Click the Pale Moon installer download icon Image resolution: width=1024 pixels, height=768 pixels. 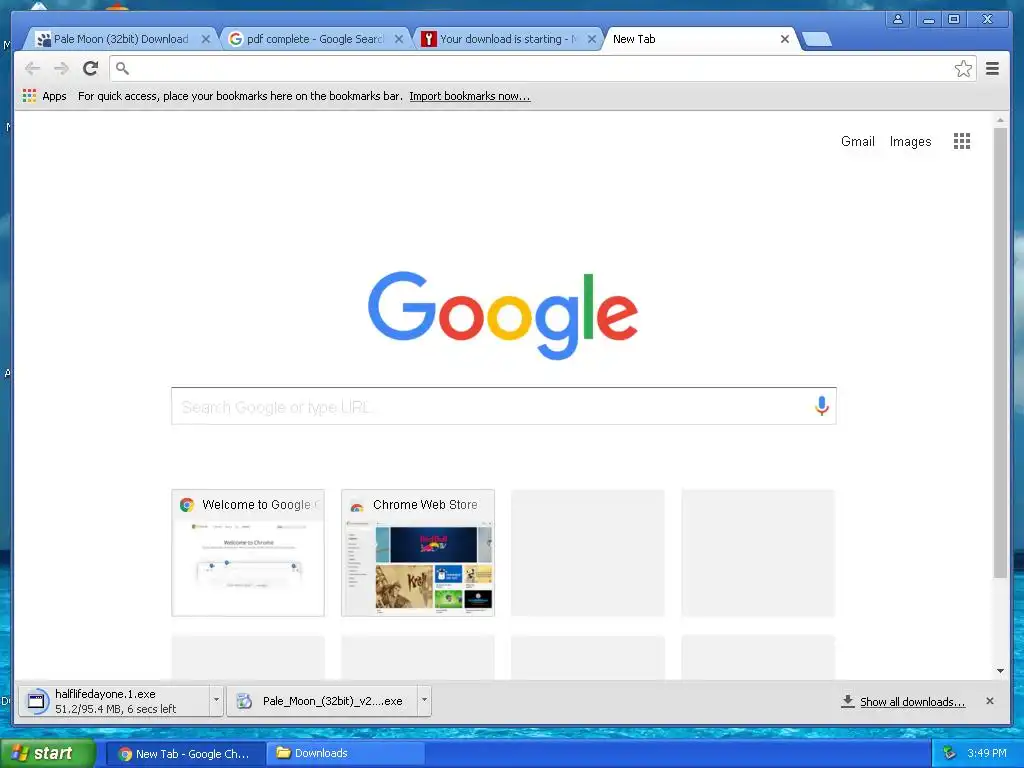pos(244,701)
